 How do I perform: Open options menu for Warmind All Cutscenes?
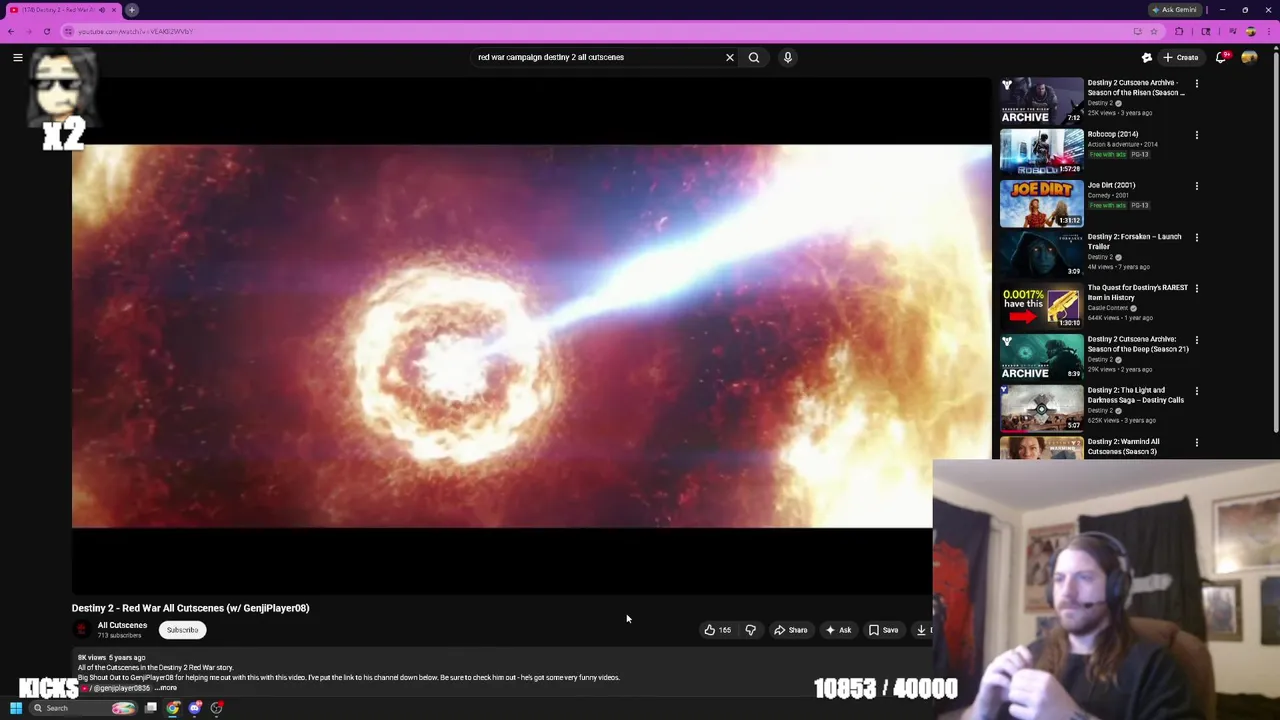tap(1197, 443)
